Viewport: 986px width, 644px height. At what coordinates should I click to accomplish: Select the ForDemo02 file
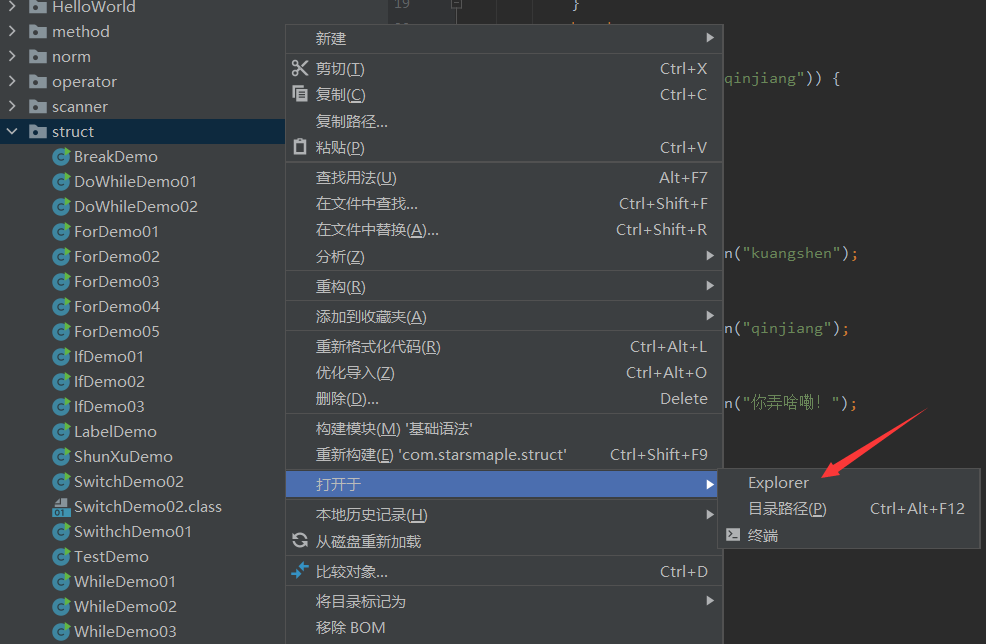click(x=117, y=257)
